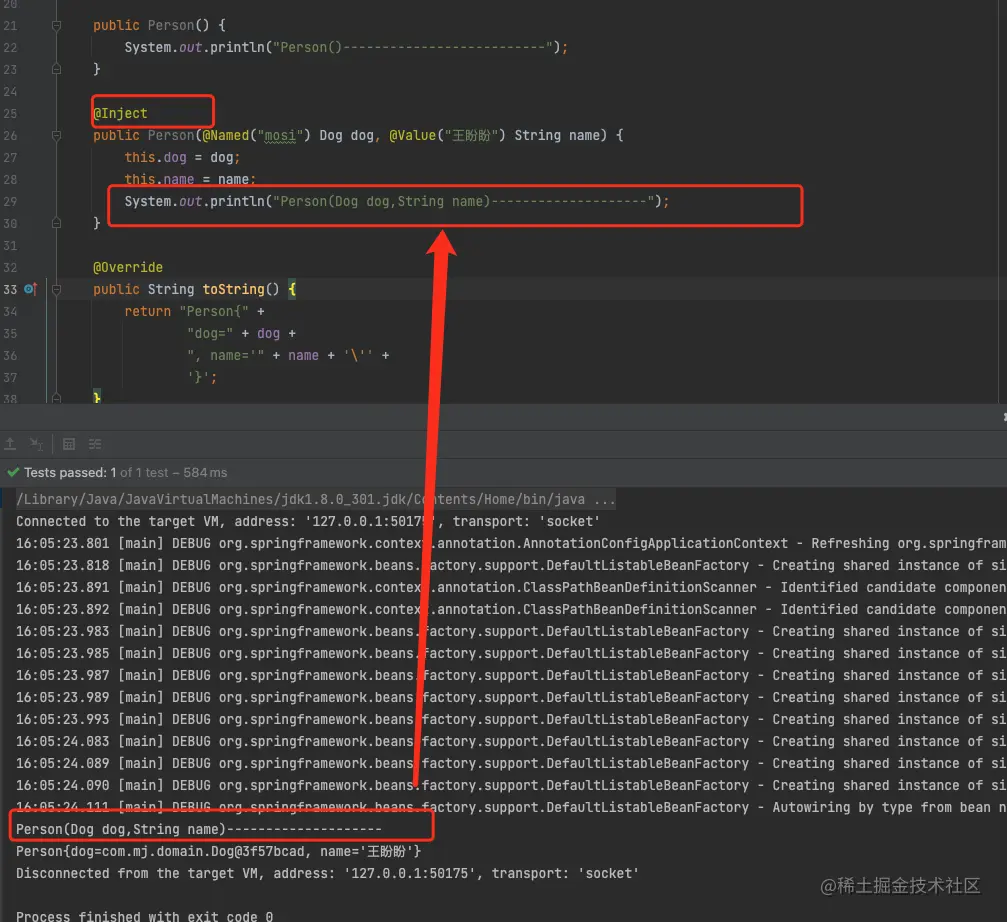Click the fold end marker at line 23
1007x922 pixels.
pyautogui.click(x=57, y=69)
